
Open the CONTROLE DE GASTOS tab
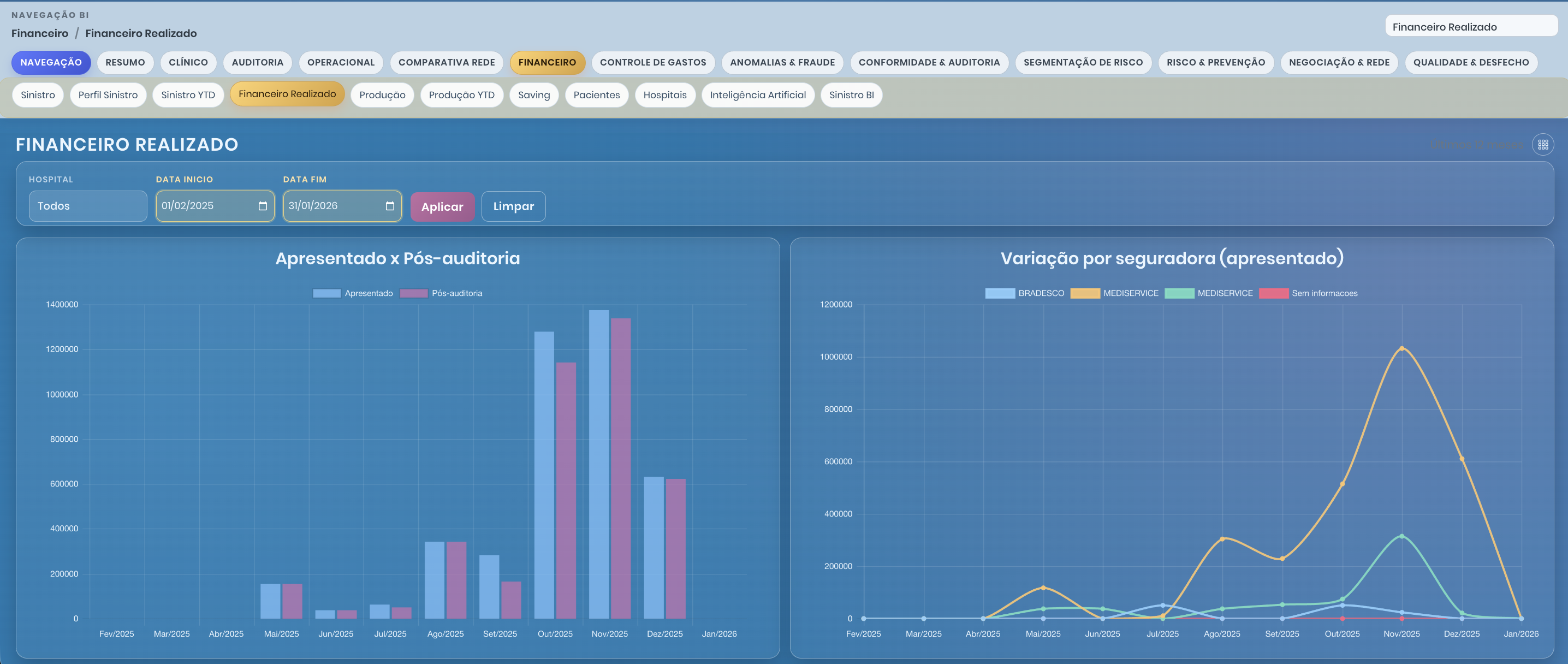(653, 62)
